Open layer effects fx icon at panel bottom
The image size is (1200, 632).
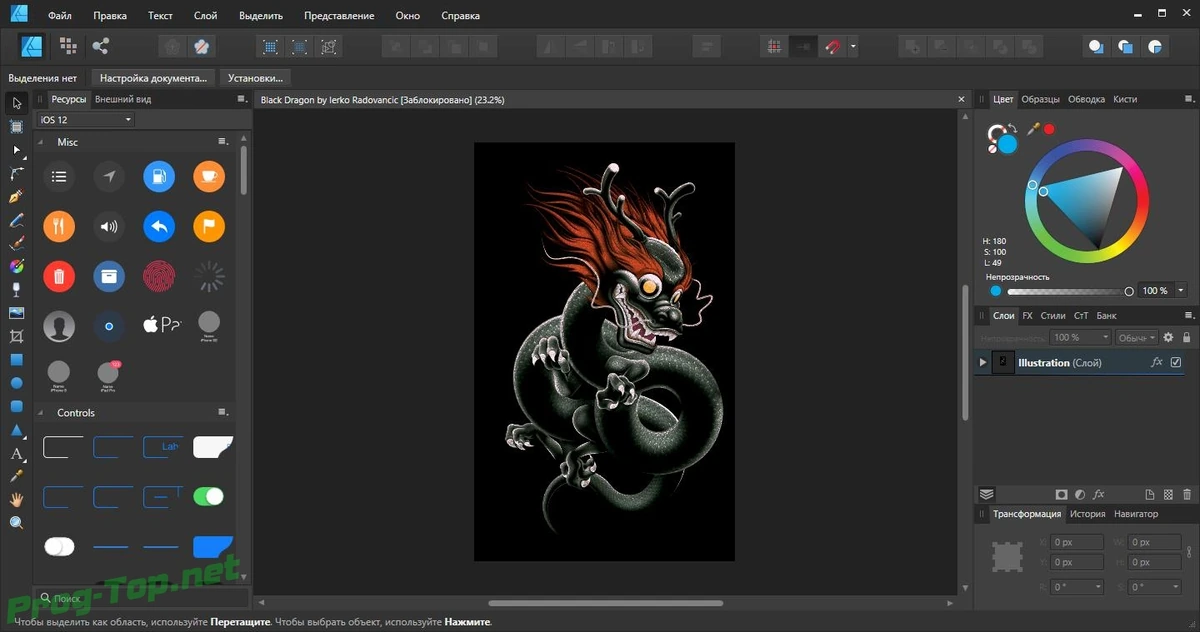[1098, 494]
